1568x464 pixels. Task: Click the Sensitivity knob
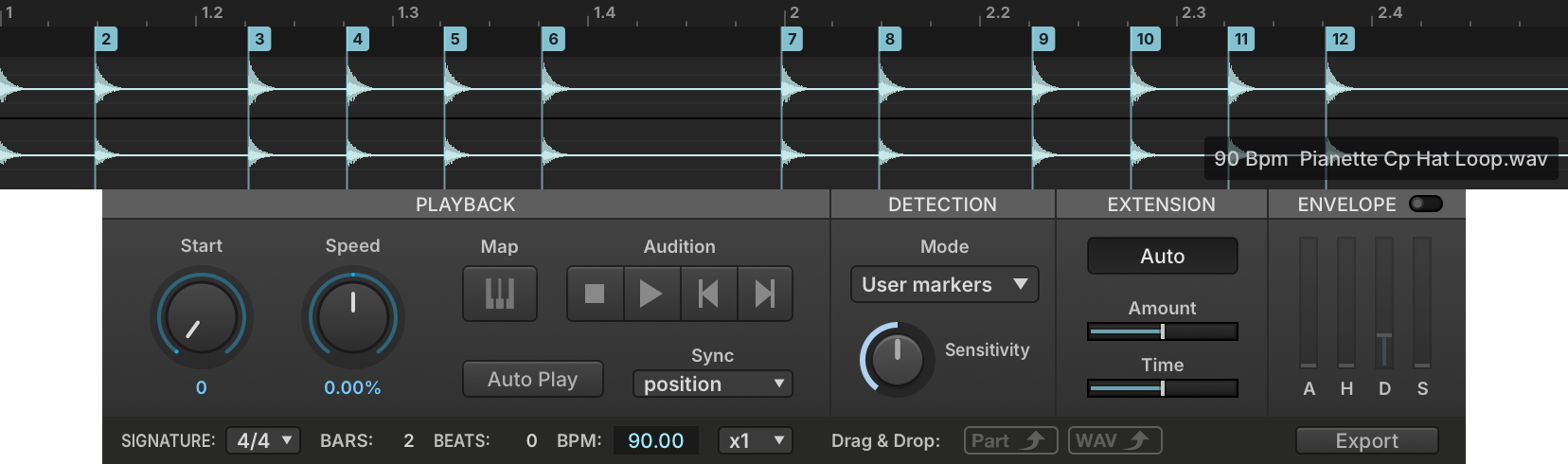tap(896, 358)
